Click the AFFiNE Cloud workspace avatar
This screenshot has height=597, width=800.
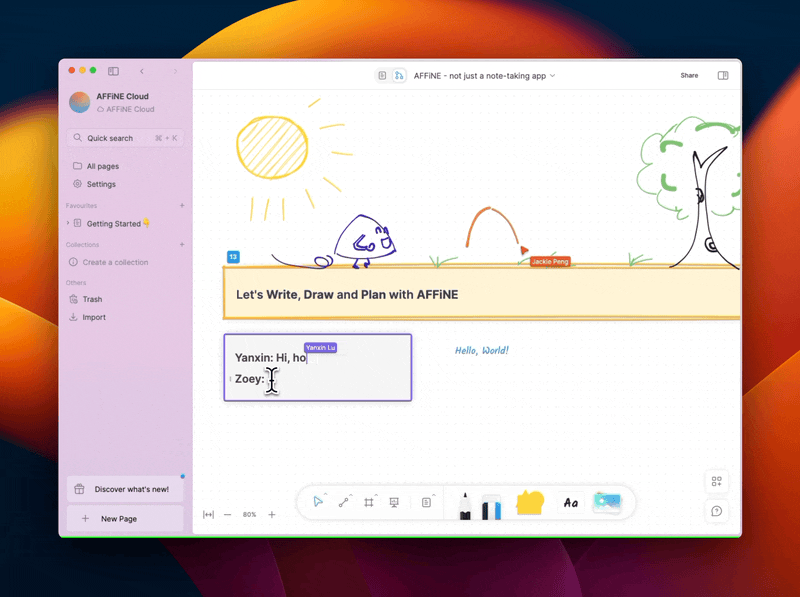tap(80, 102)
